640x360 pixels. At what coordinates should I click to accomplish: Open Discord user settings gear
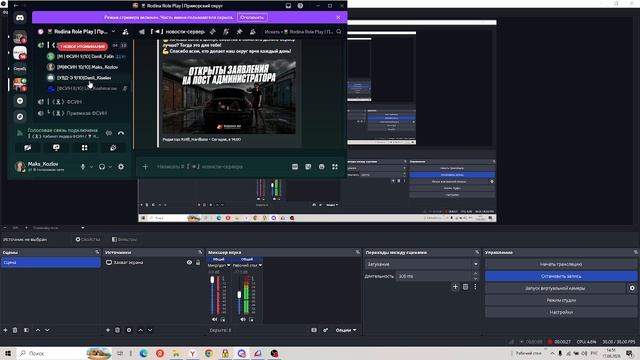(121, 167)
